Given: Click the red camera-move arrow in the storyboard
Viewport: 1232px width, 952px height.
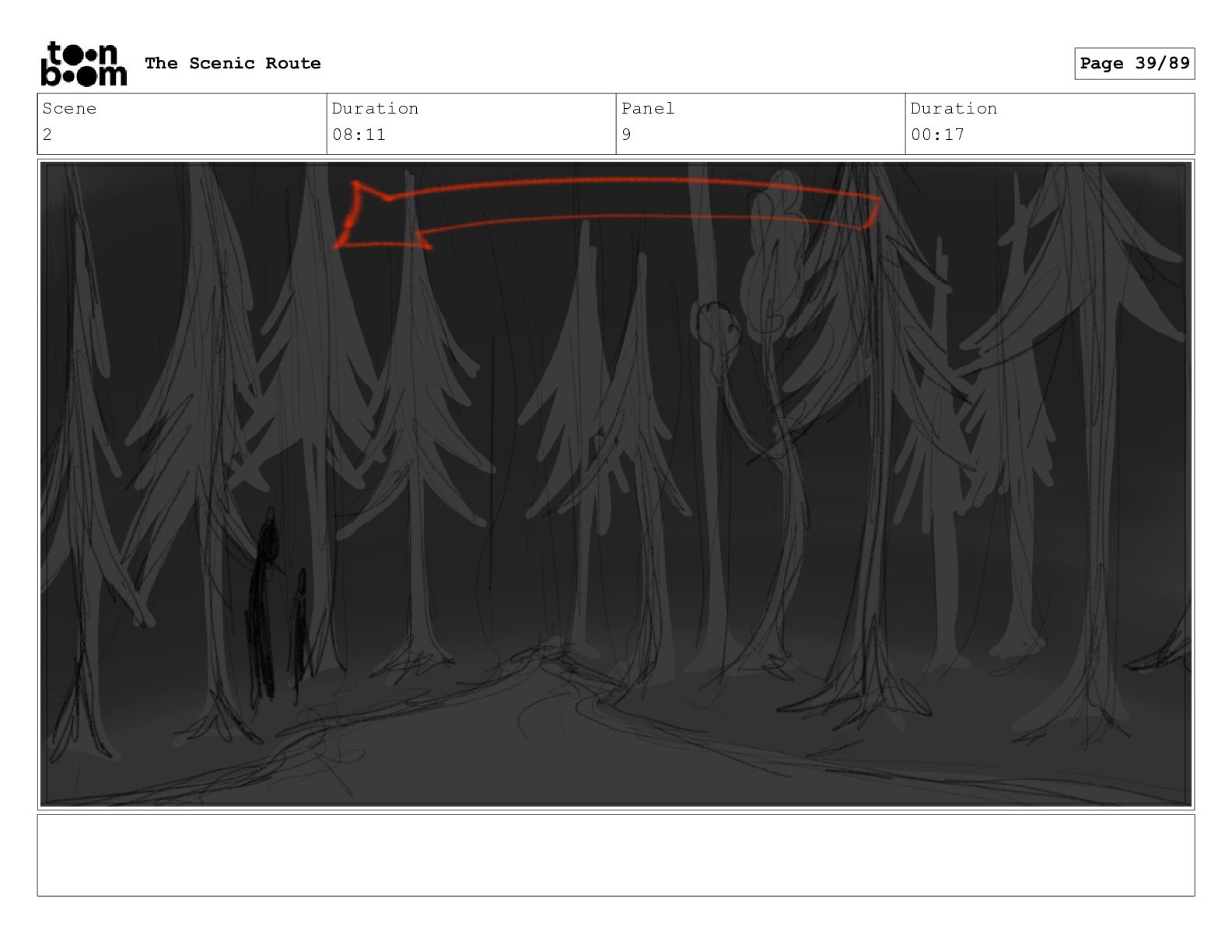Looking at the screenshot, I should point(607,213).
